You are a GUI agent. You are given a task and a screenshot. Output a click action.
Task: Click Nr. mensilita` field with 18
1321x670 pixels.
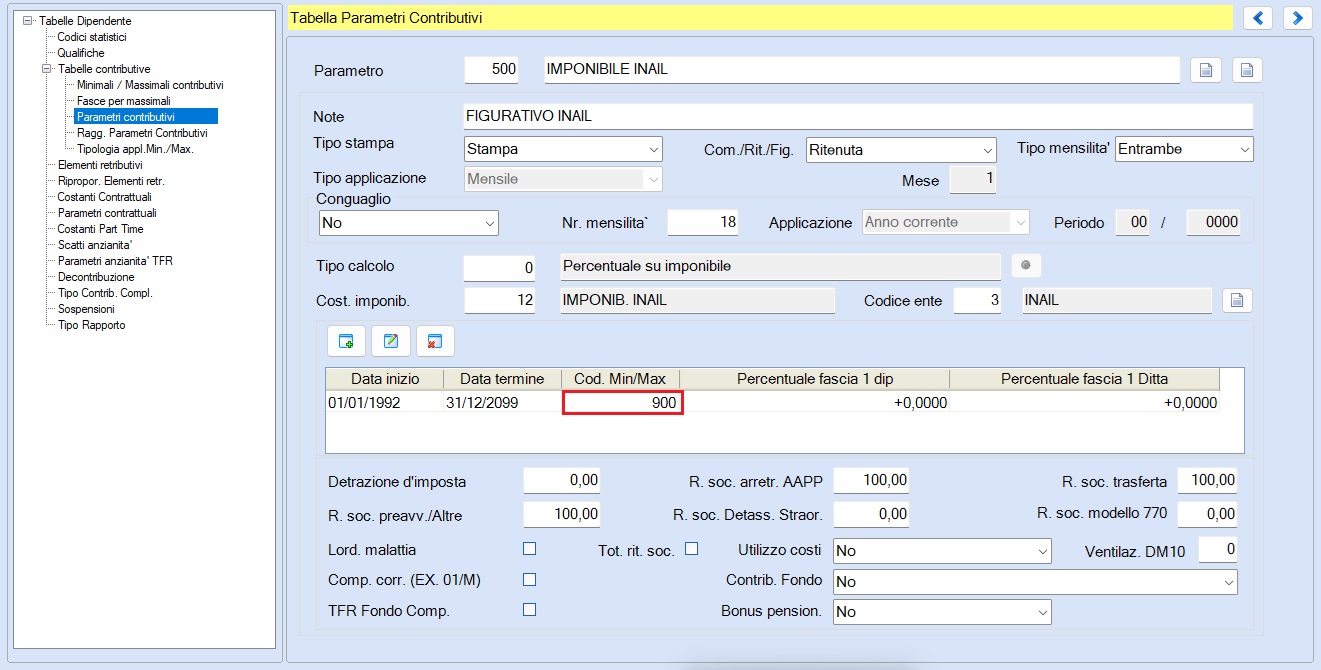tap(703, 223)
